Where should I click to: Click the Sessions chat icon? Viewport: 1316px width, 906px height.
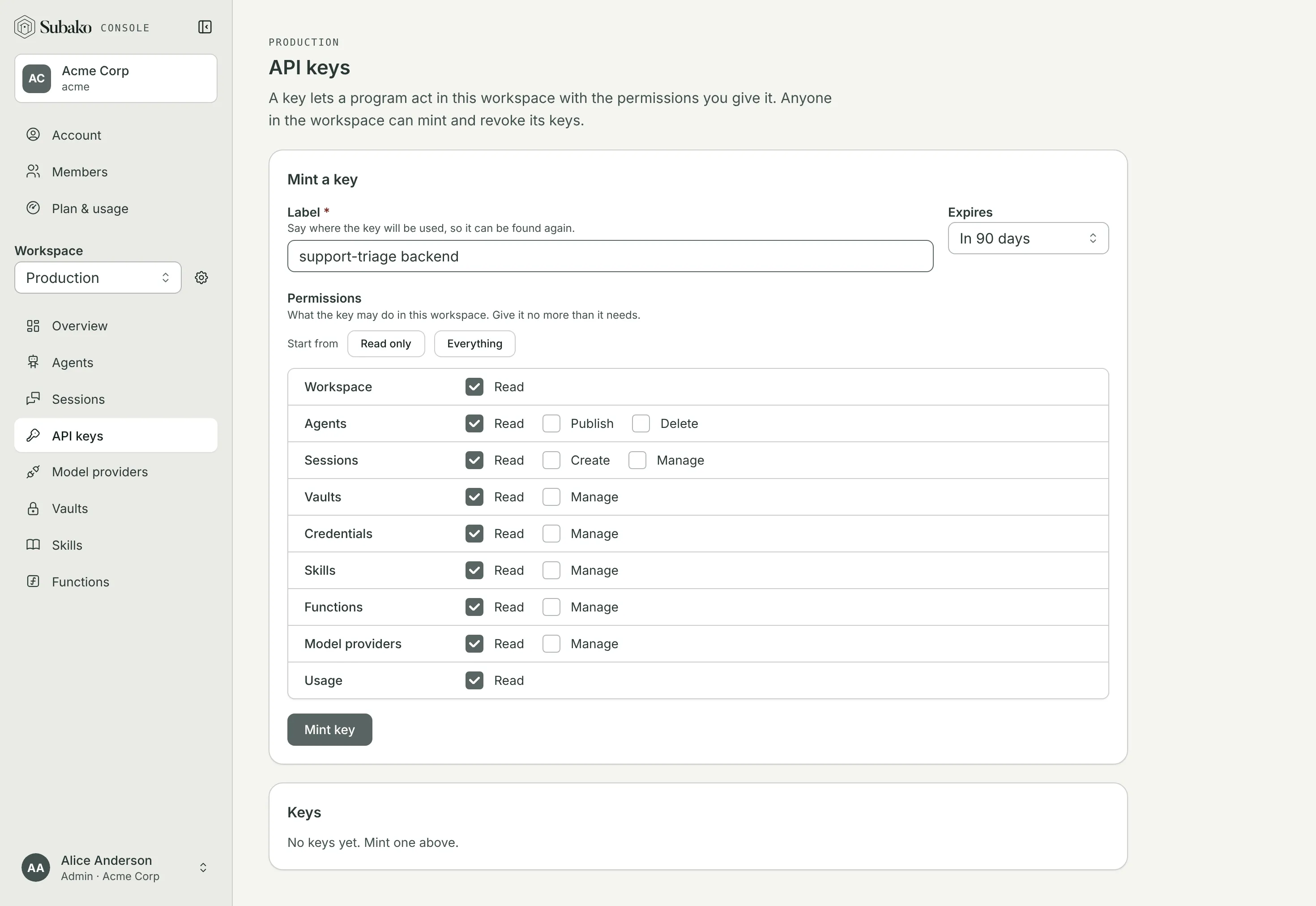(x=34, y=398)
